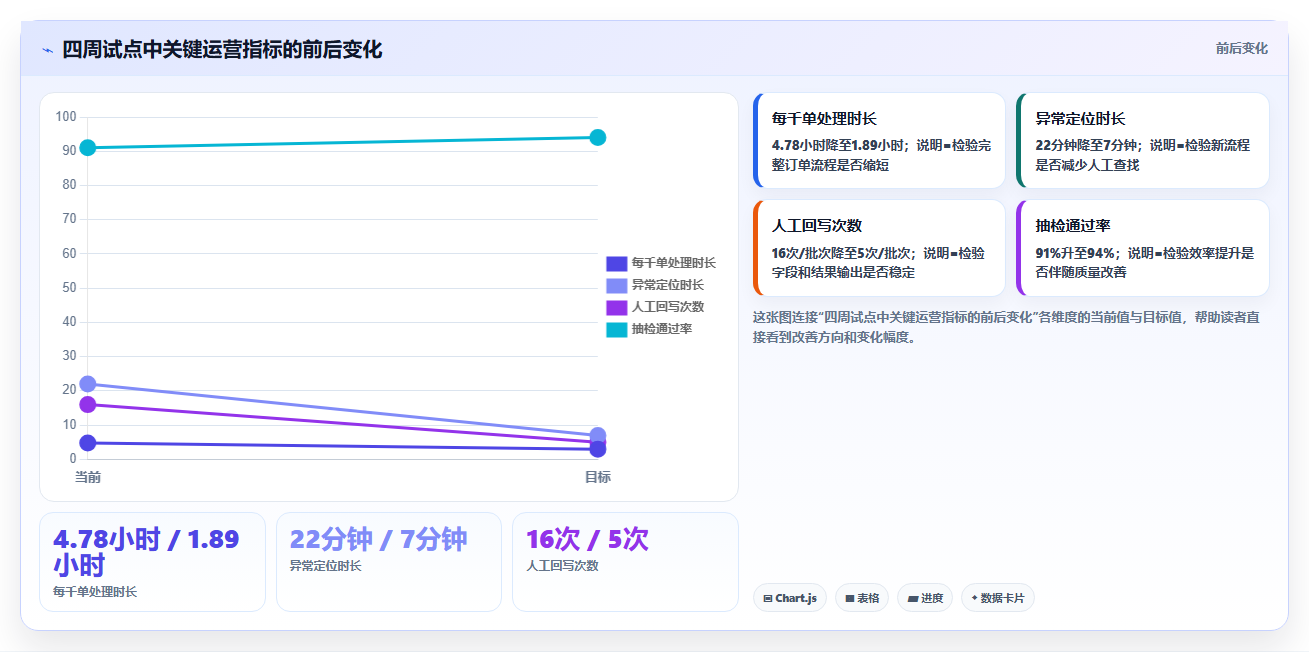Image resolution: width=1309 pixels, height=652 pixels.
Task: Click the 当前 x-axis label
Action: pyautogui.click(x=88, y=477)
